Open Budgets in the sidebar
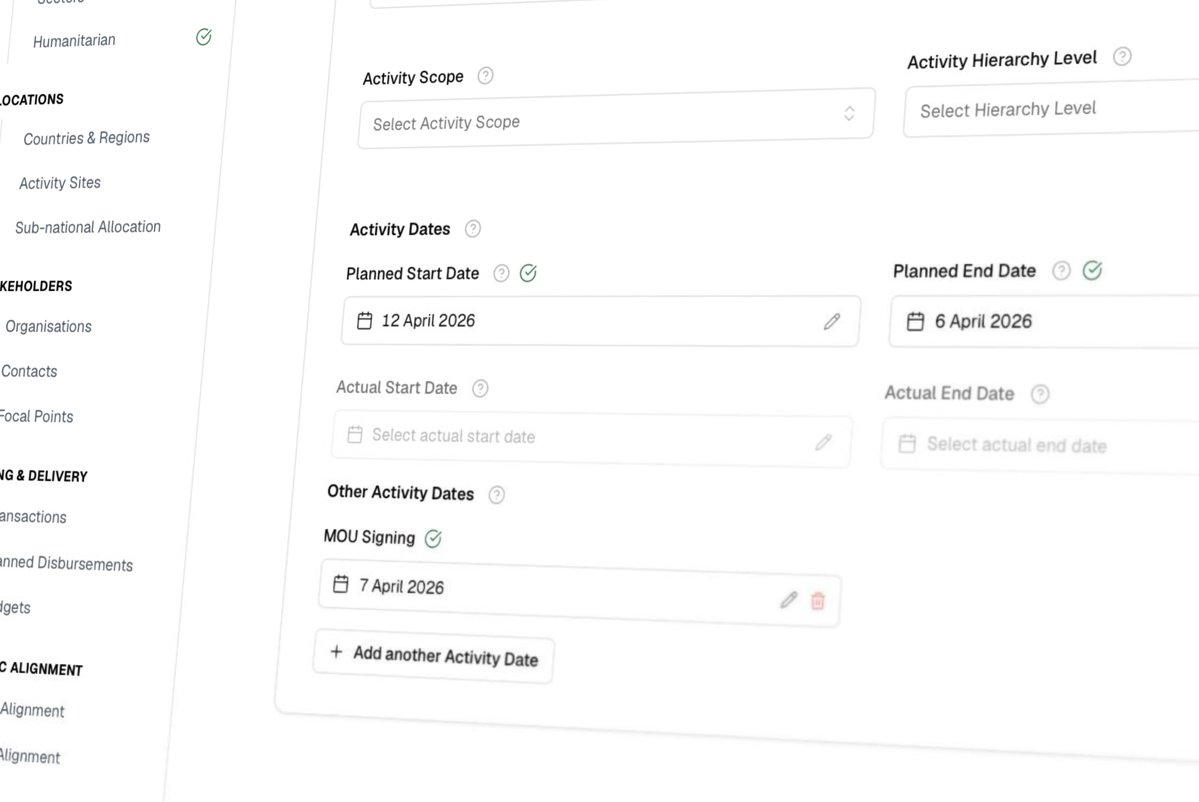The width and height of the screenshot is (1199, 802). [15, 608]
